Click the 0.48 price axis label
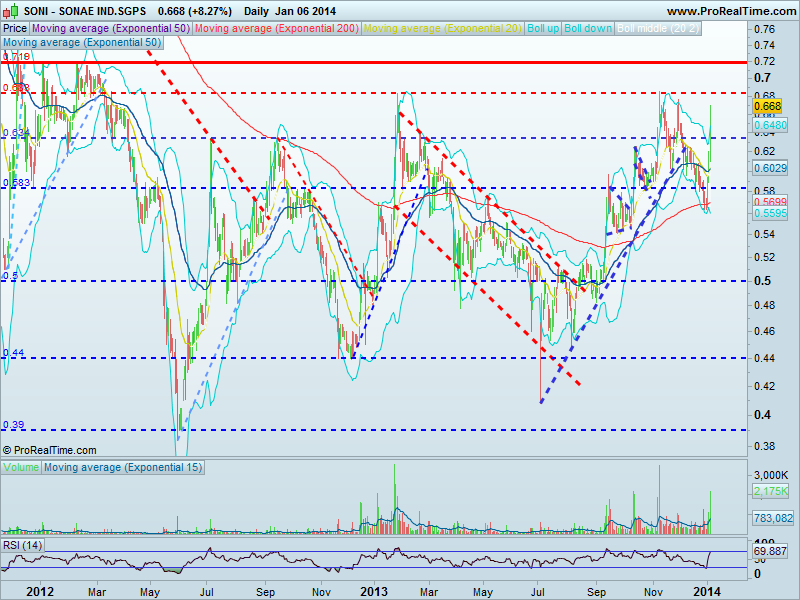The height and width of the screenshot is (600, 800). [764, 305]
